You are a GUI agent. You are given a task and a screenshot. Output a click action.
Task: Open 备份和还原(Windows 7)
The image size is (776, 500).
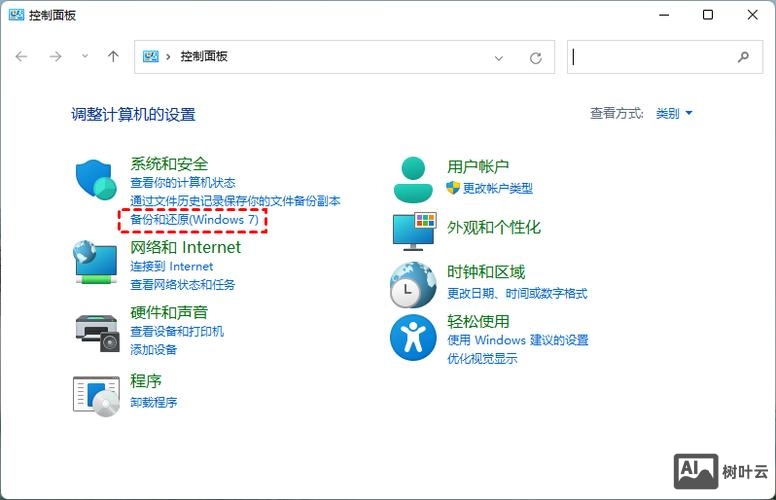click(x=194, y=219)
